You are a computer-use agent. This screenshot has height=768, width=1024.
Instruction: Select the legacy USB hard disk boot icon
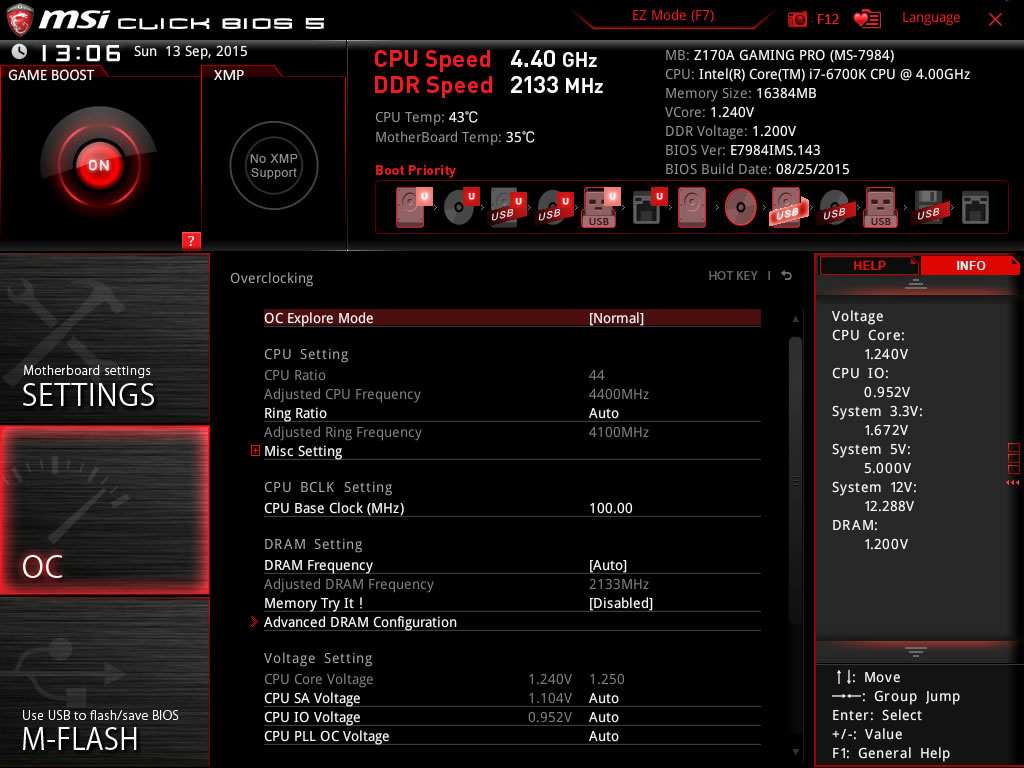point(788,208)
